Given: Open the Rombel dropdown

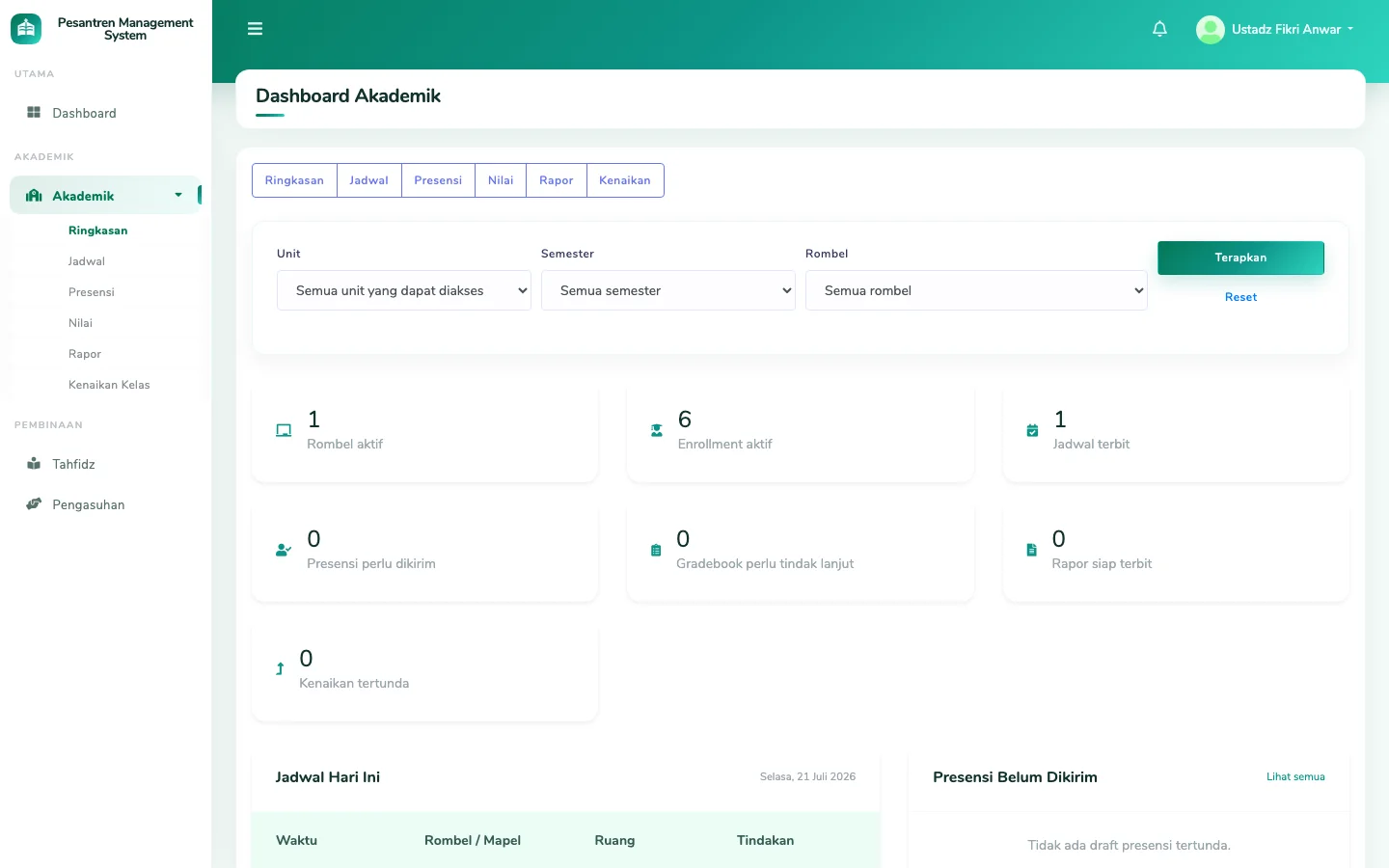Looking at the screenshot, I should 976,290.
